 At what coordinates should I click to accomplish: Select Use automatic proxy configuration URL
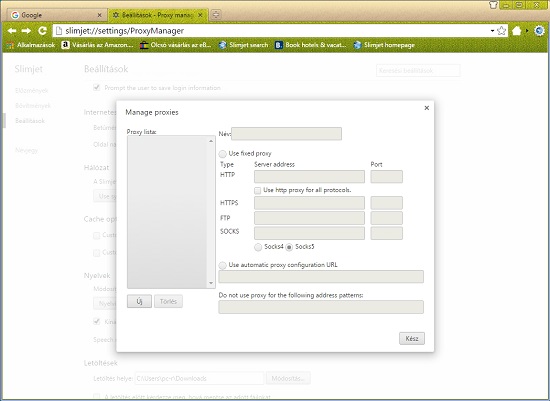tap(222, 265)
